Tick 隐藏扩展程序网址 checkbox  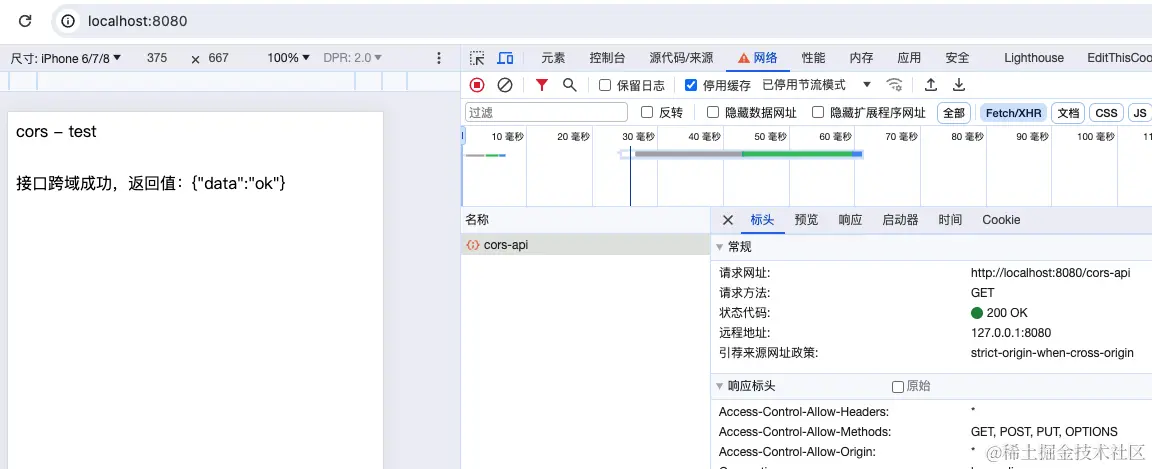click(818, 112)
